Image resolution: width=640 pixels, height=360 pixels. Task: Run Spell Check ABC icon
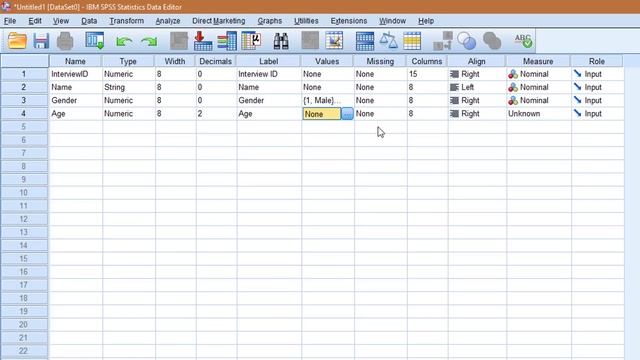click(x=523, y=41)
